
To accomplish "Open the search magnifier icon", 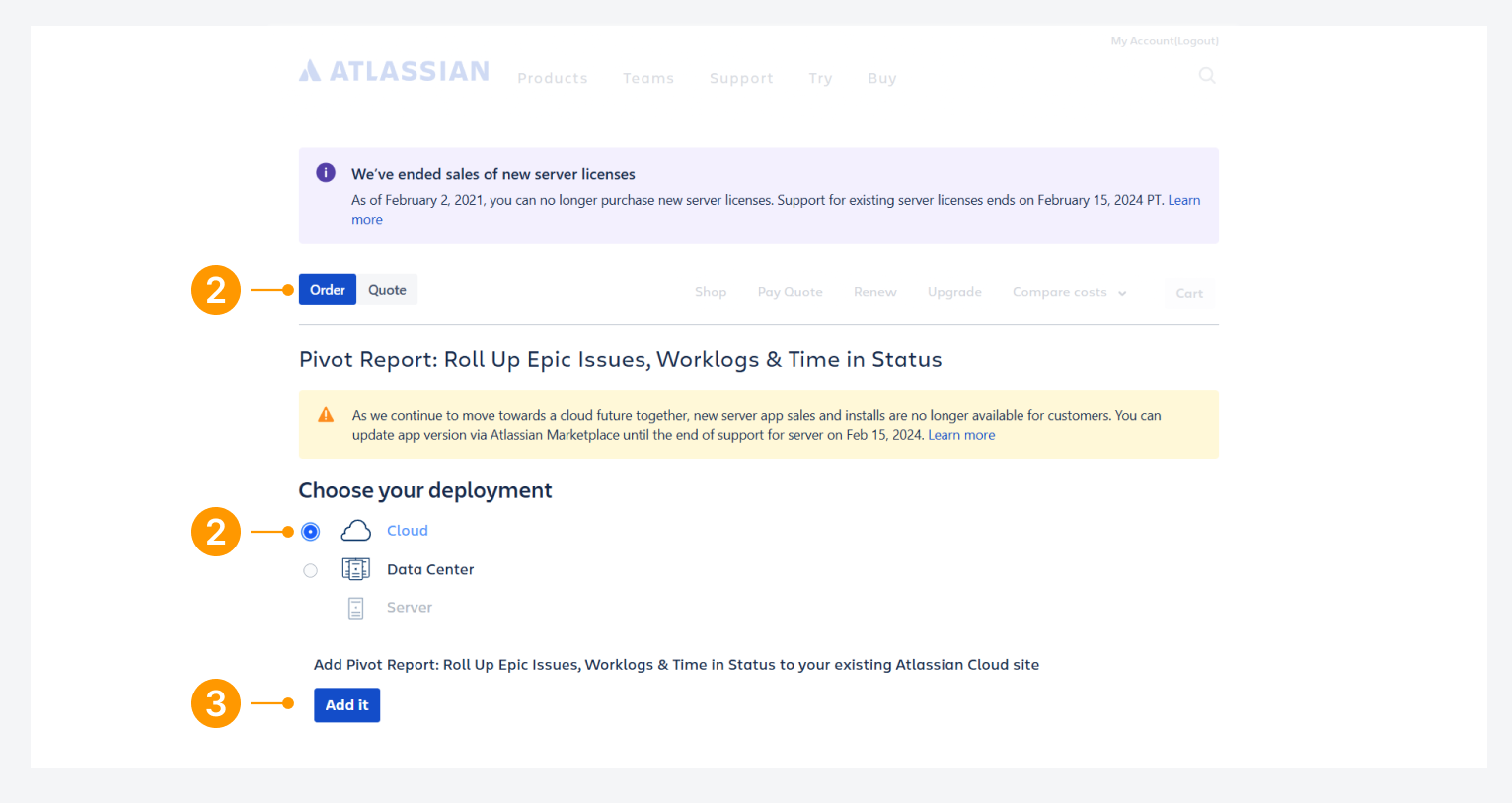I will [x=1207, y=76].
